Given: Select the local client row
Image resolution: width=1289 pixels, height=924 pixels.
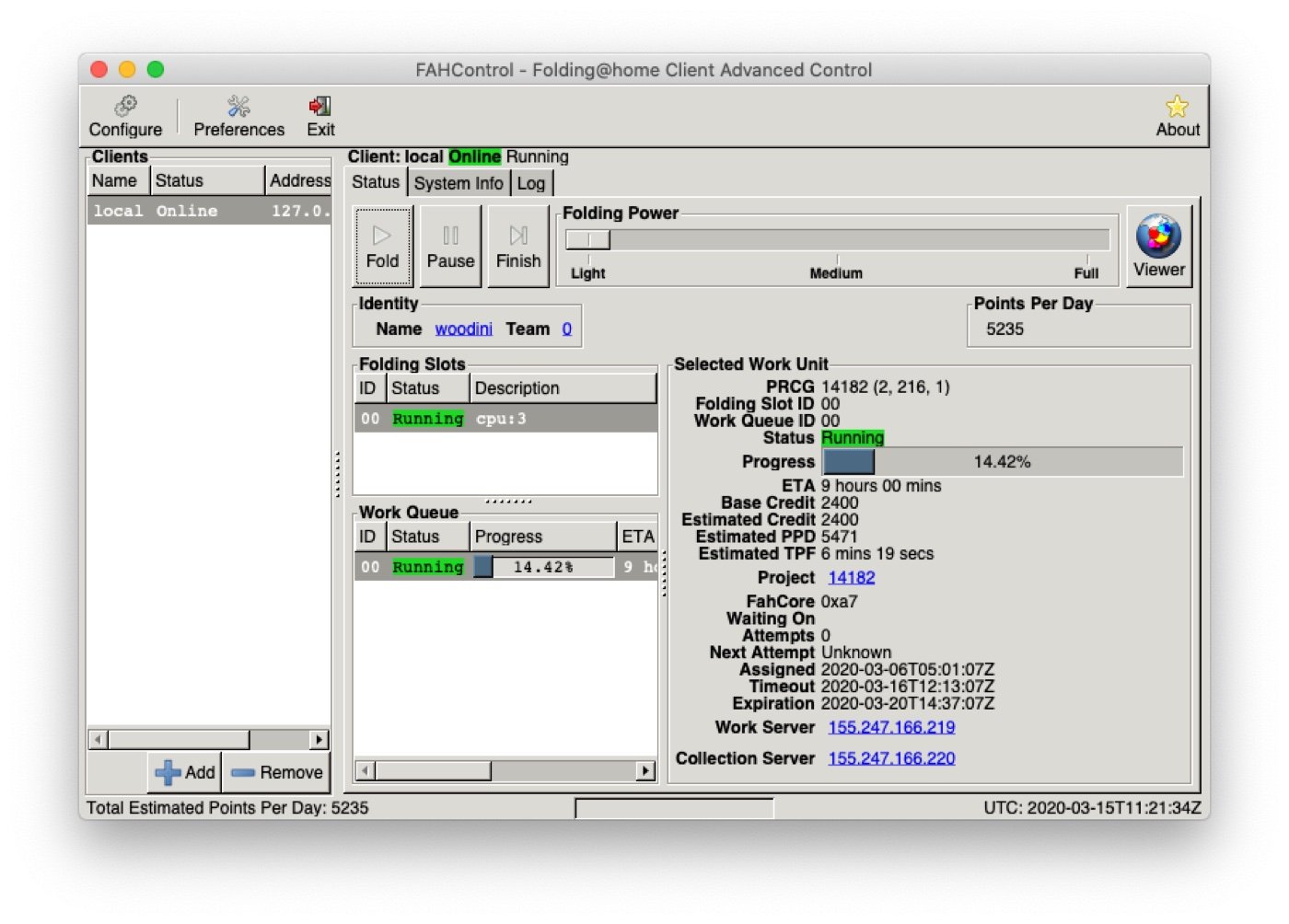Looking at the screenshot, I should coord(208,211).
